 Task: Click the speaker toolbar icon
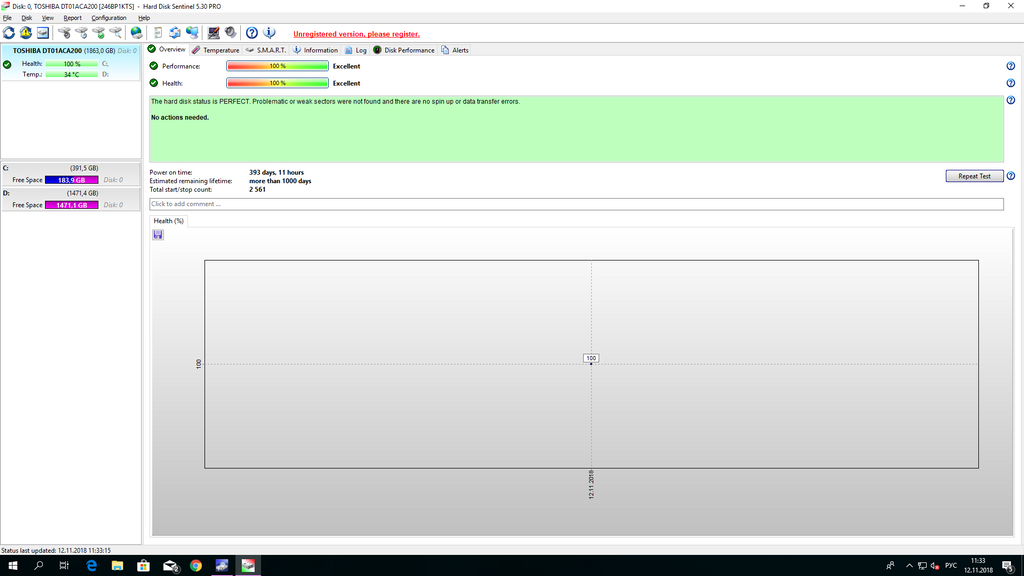231,33
